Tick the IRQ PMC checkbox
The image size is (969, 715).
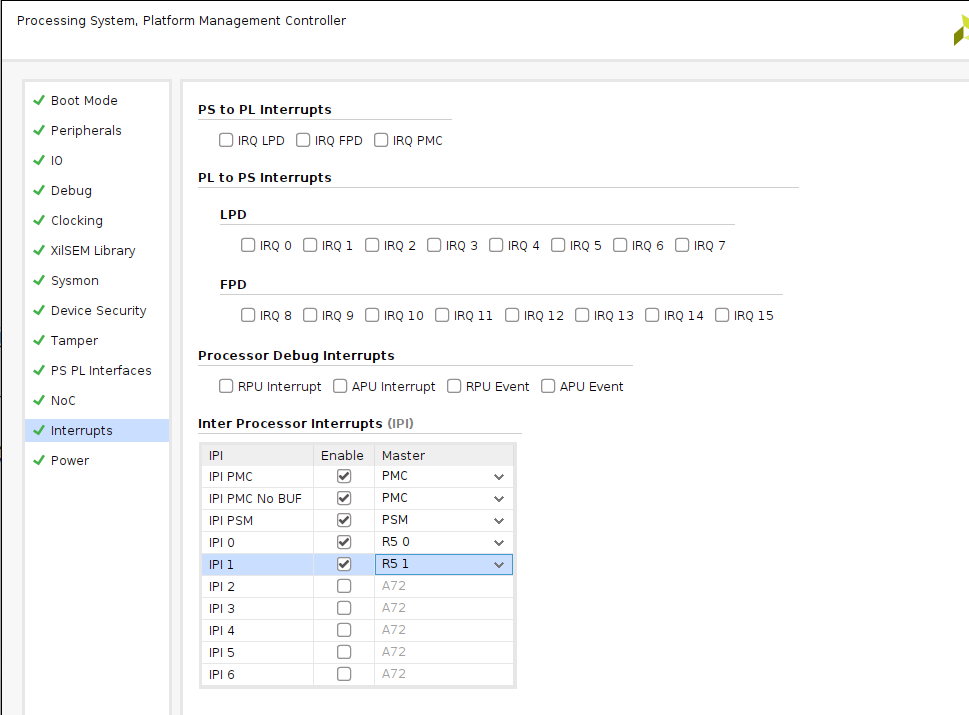pos(381,141)
